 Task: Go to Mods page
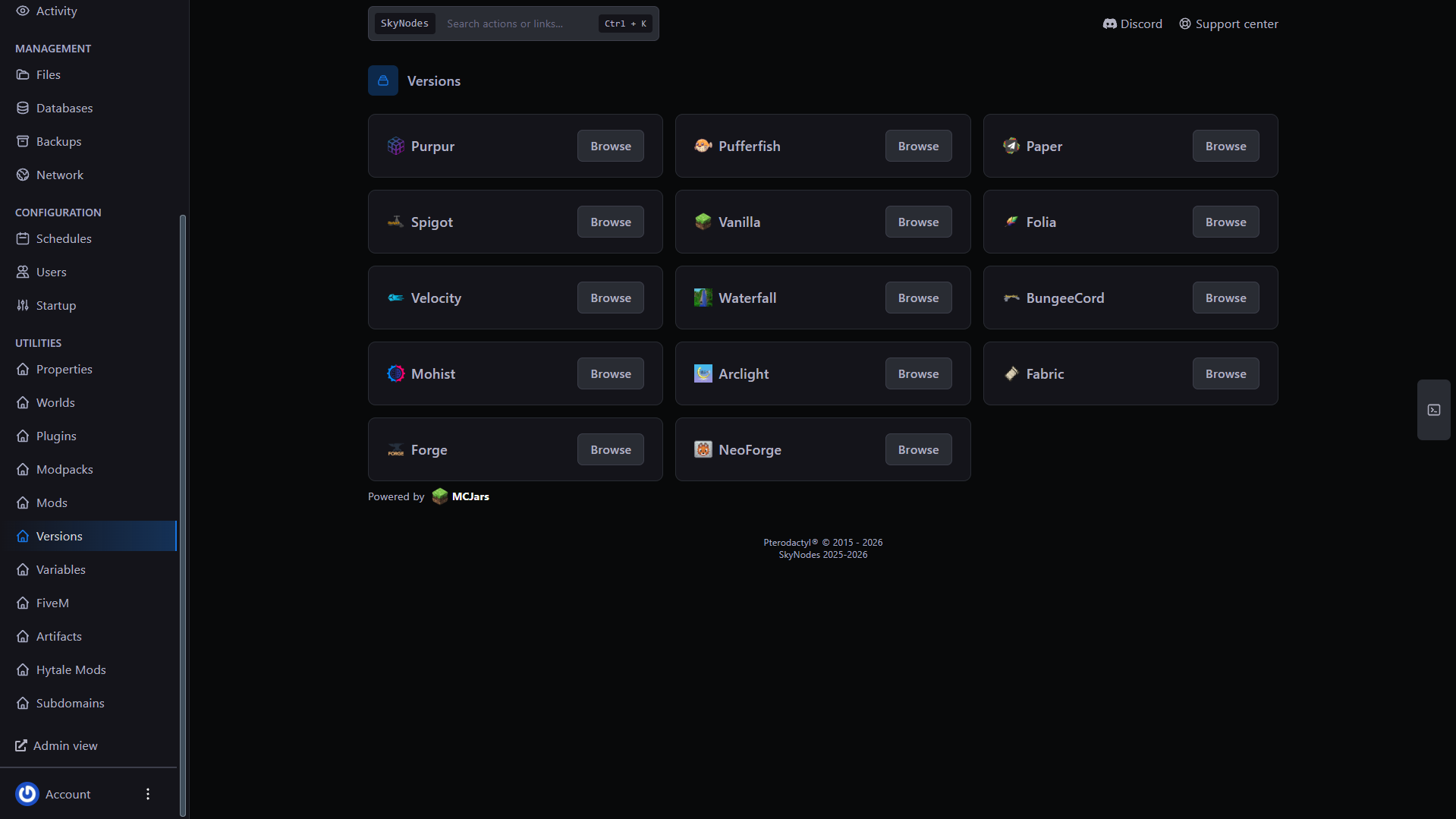coord(88,502)
